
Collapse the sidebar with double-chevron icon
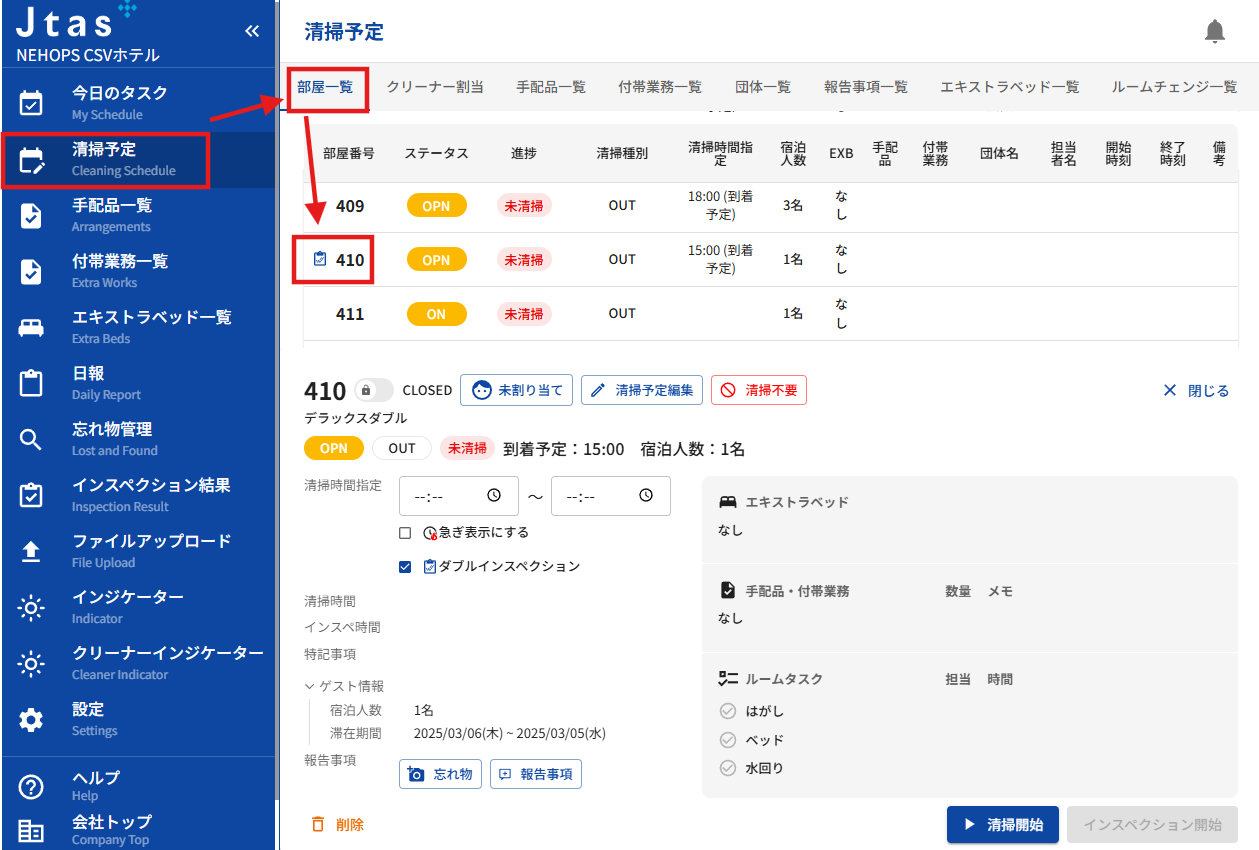(252, 31)
